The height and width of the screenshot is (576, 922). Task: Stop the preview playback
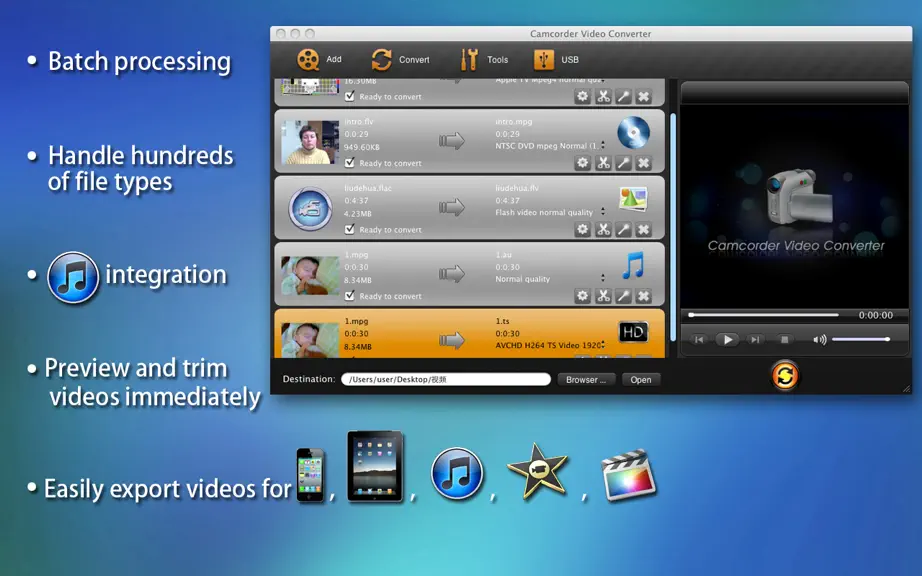coord(784,339)
